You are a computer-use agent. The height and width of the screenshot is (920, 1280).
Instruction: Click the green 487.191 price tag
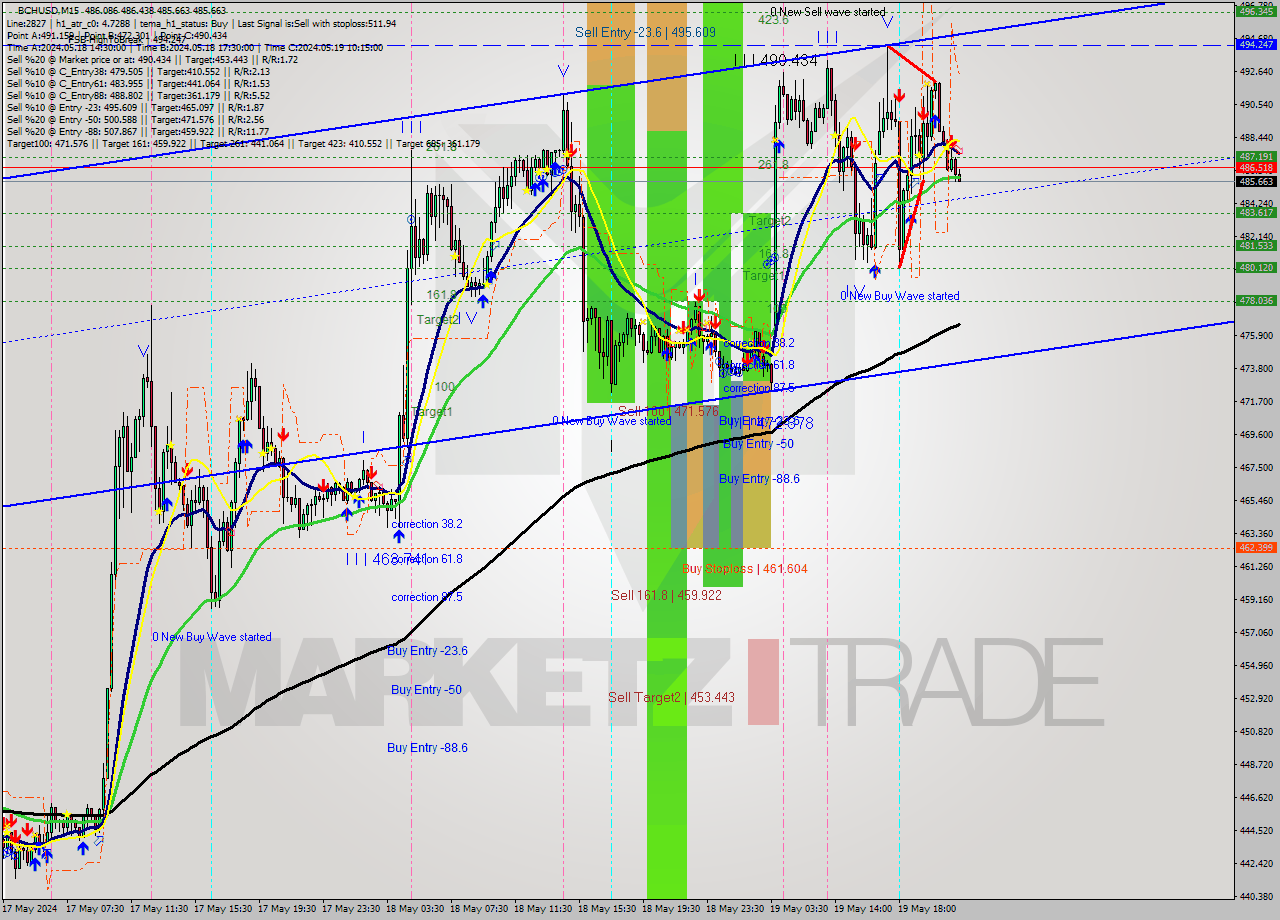[1255, 156]
